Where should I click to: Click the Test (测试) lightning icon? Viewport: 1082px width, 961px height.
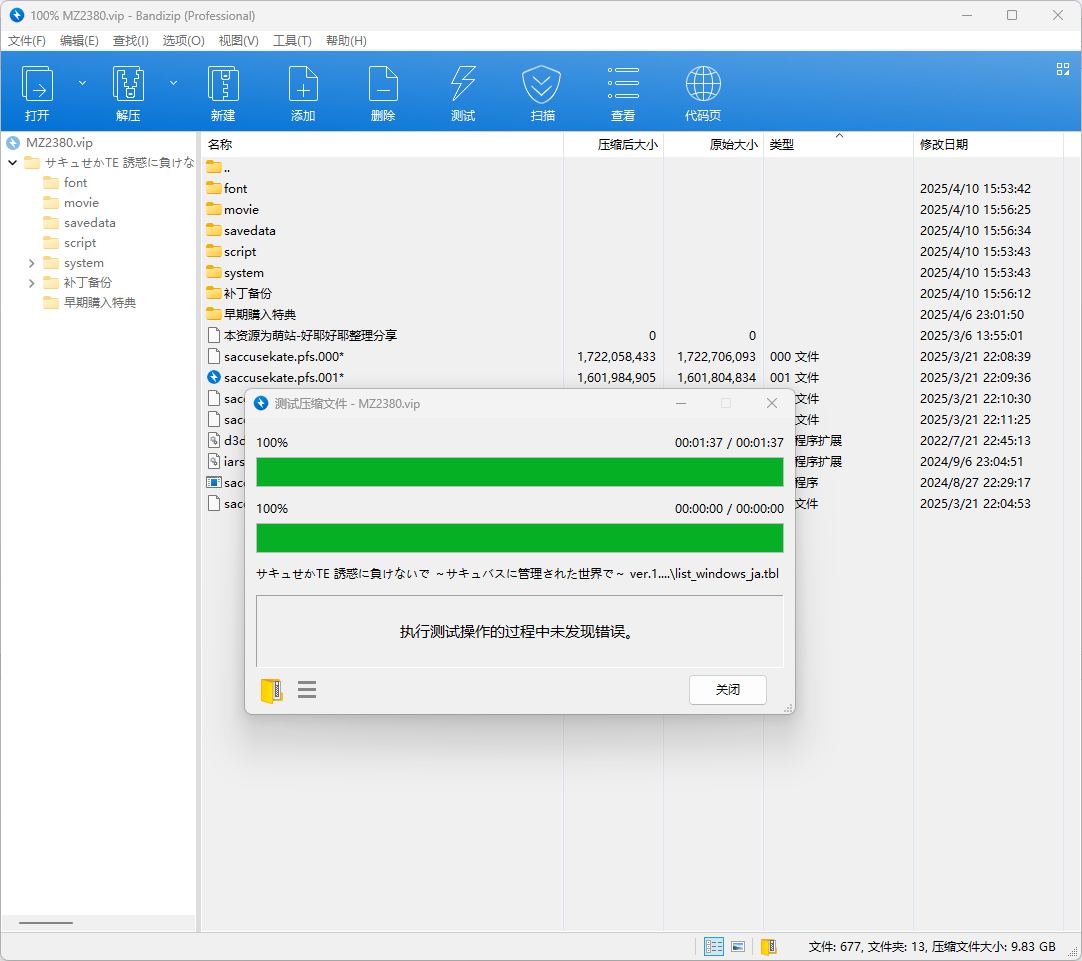click(463, 85)
